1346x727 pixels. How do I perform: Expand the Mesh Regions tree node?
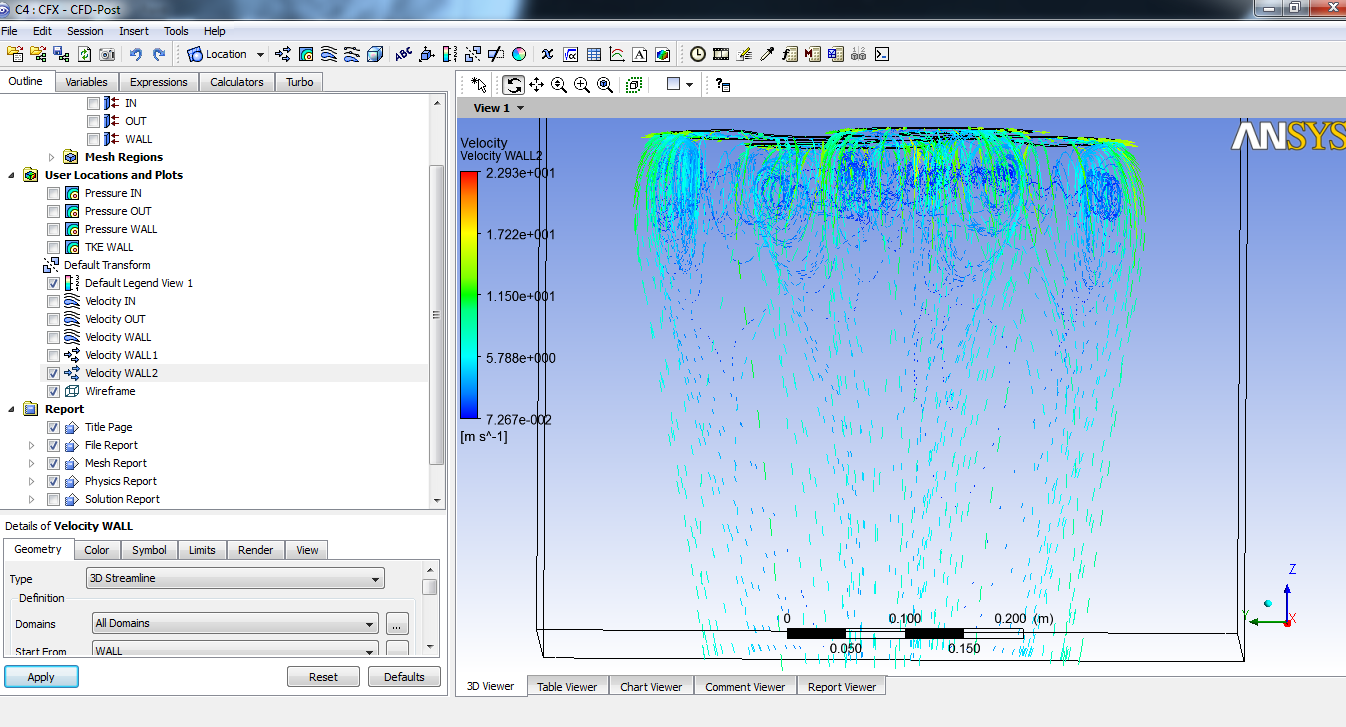(52, 157)
